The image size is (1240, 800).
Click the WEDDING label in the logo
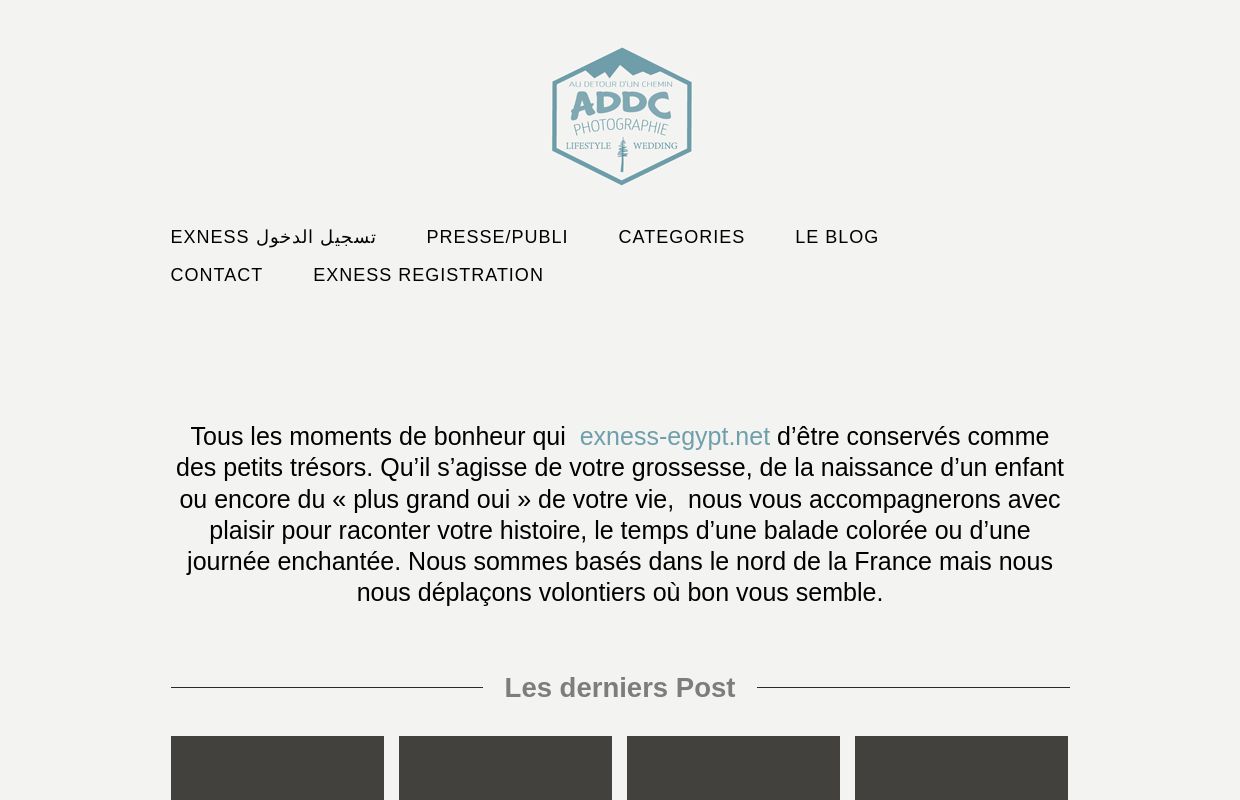click(655, 146)
